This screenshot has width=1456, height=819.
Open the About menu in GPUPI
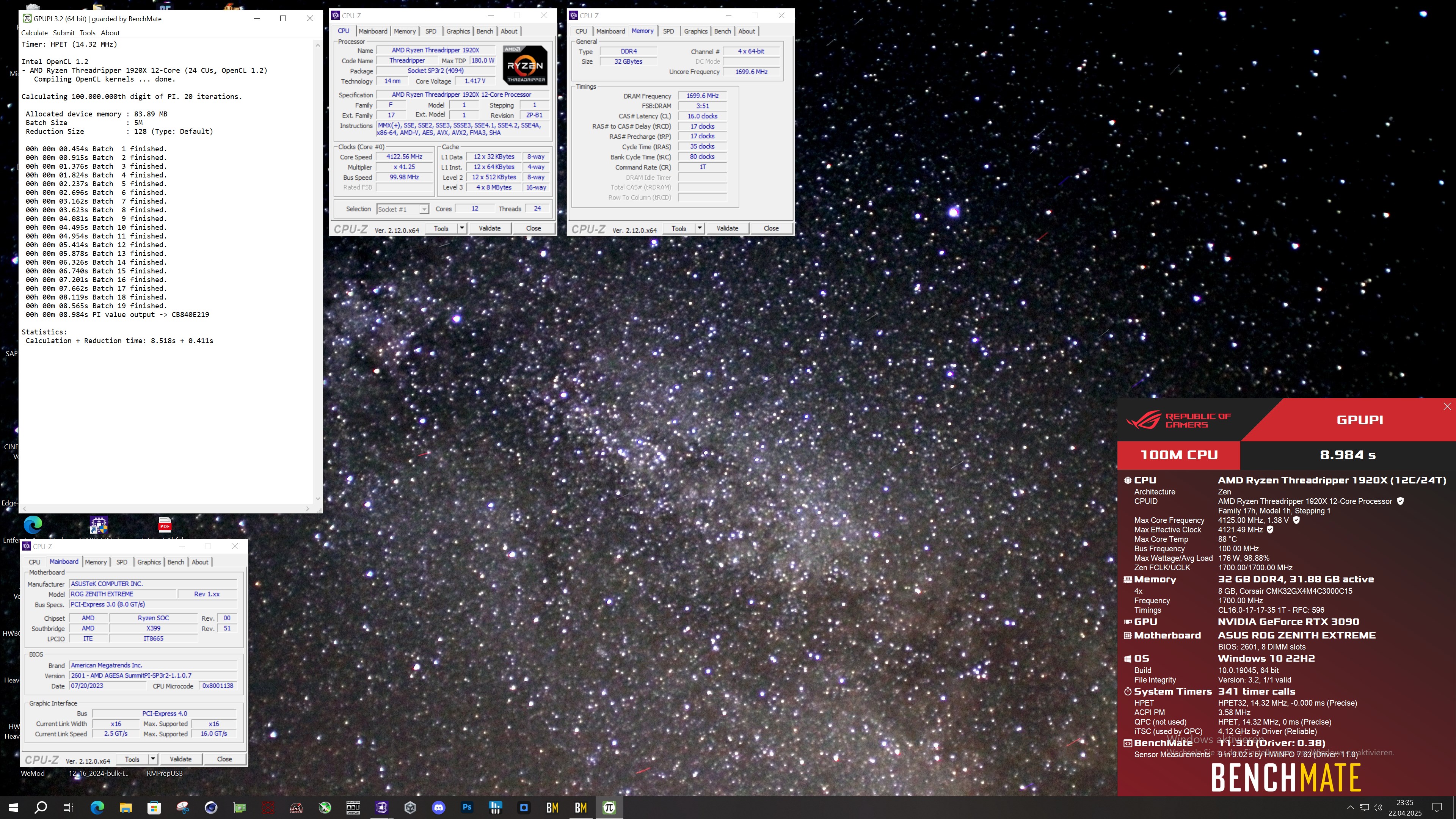[x=110, y=33]
